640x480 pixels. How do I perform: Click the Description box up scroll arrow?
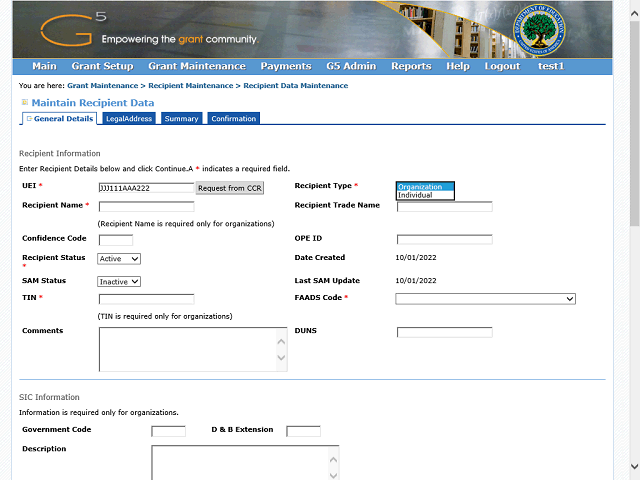tap(333, 460)
